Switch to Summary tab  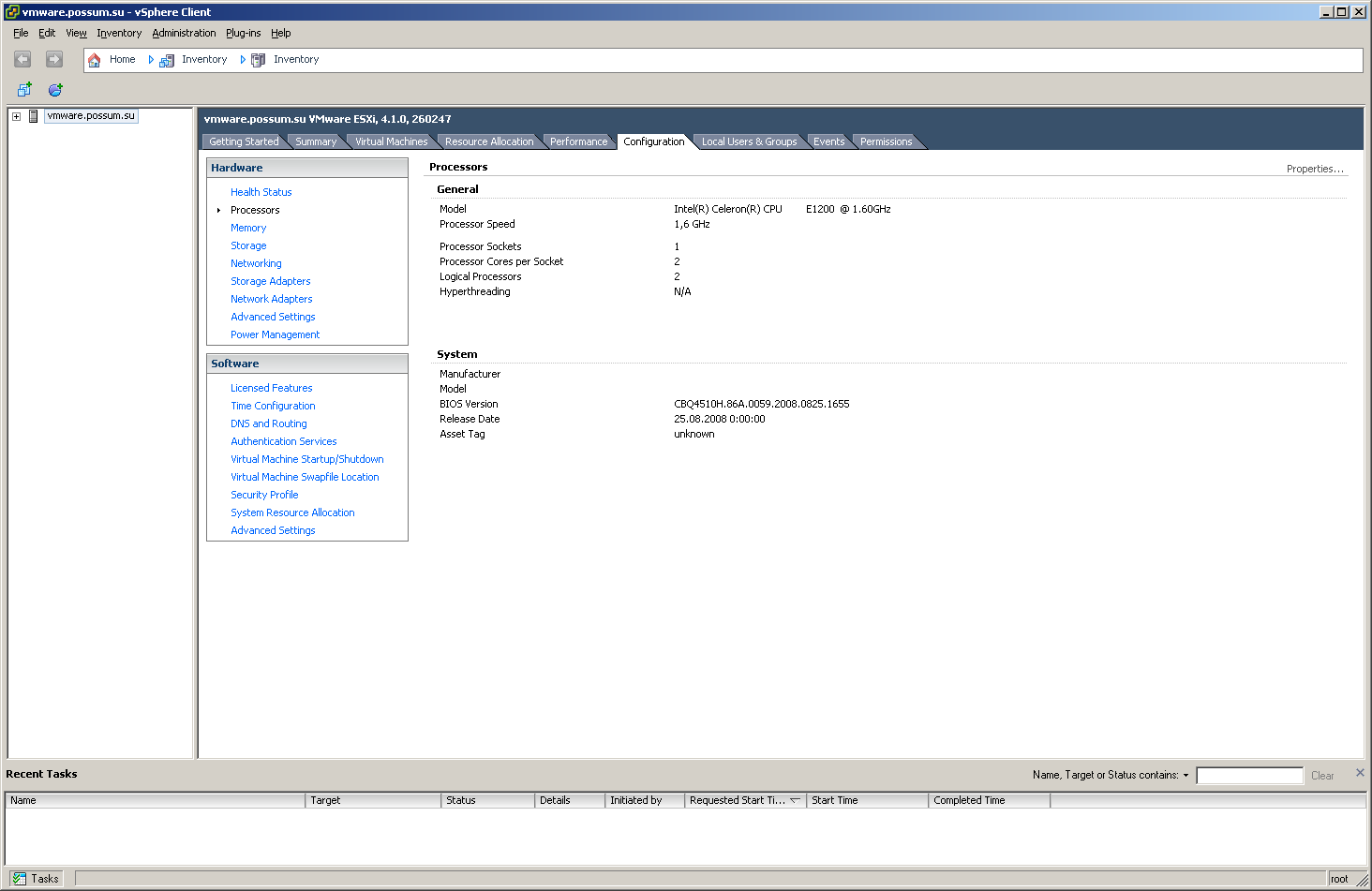pyautogui.click(x=316, y=141)
